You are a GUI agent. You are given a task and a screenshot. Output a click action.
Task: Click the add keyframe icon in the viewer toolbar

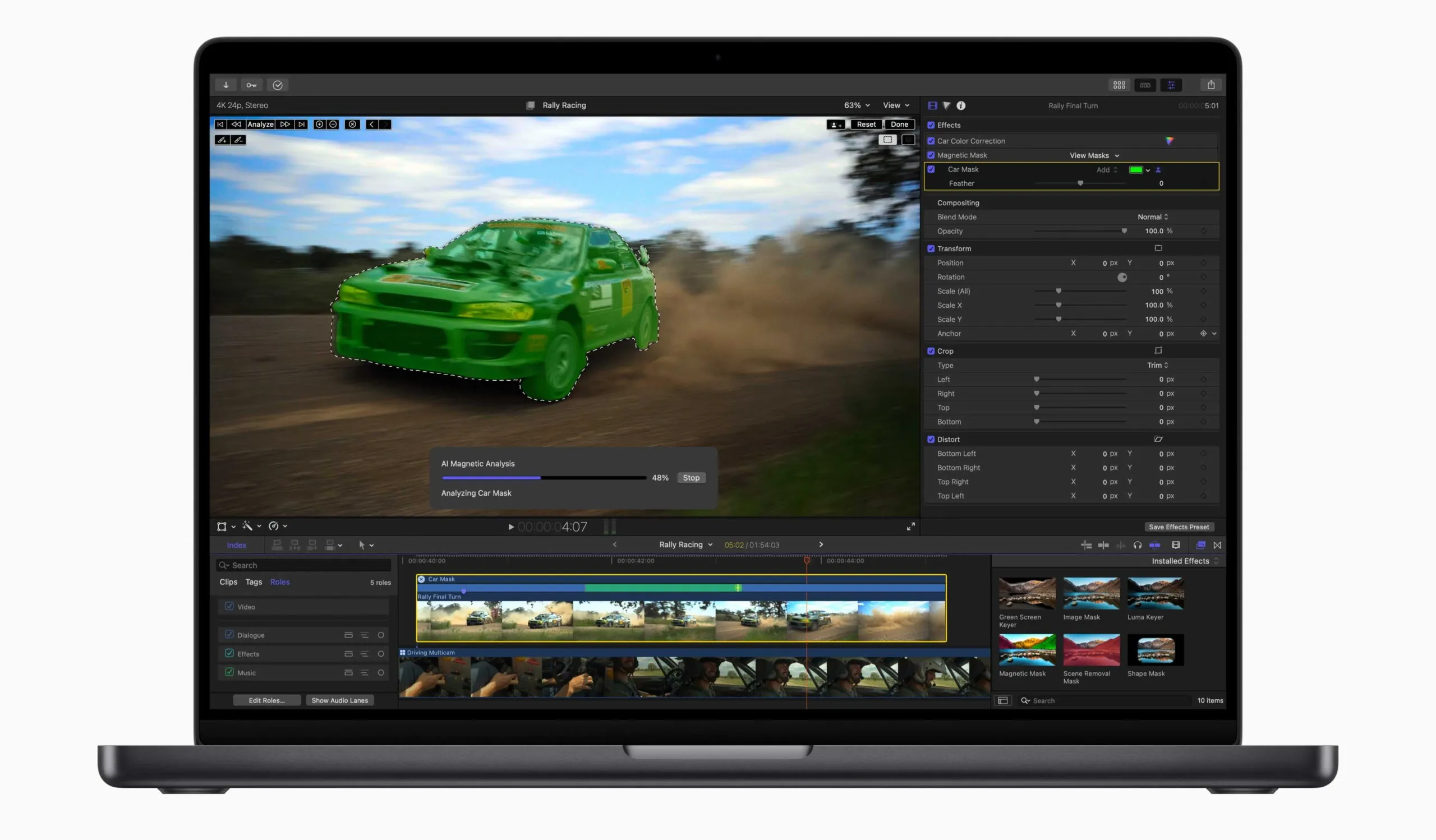tap(320, 124)
